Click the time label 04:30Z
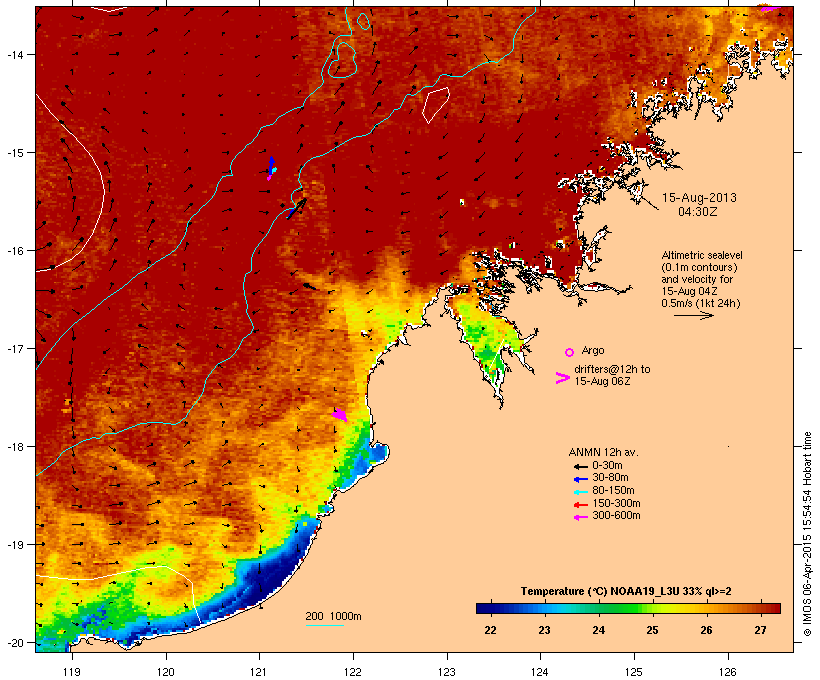The image size is (820, 680). pyautogui.click(x=698, y=212)
